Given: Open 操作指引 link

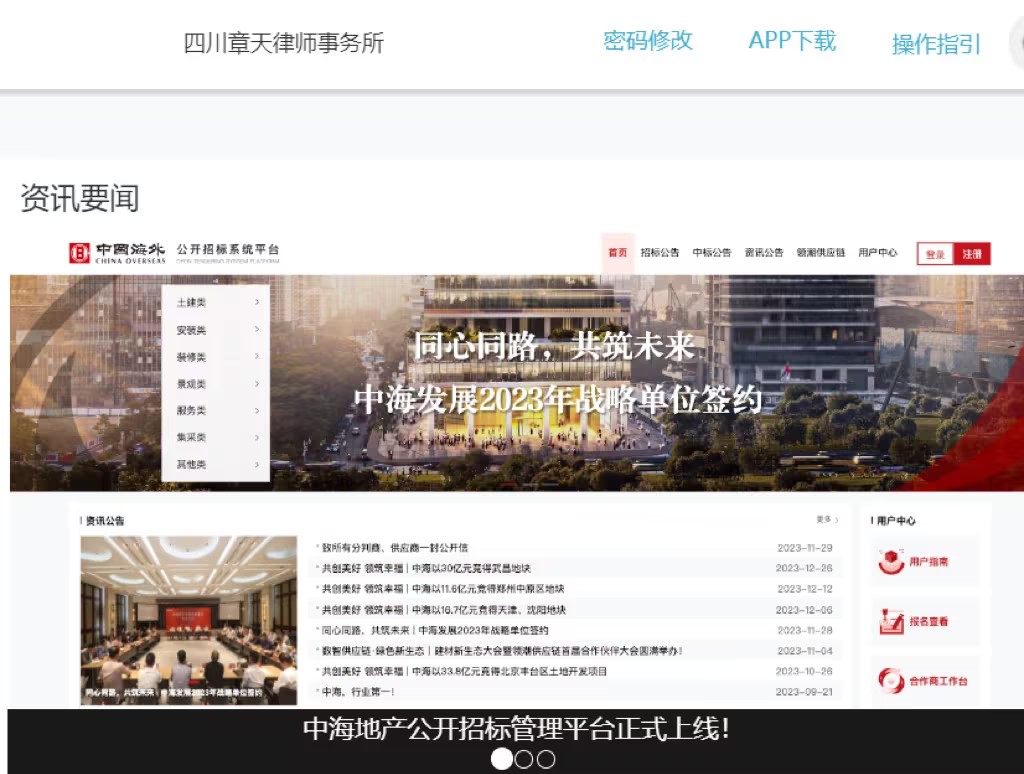Looking at the screenshot, I should (936, 44).
